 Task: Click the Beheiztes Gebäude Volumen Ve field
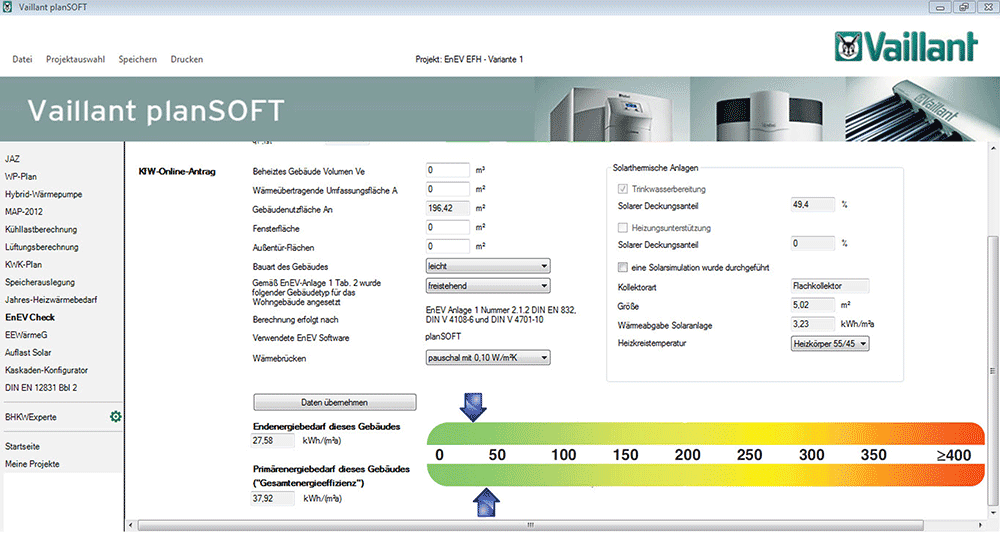coord(448,170)
